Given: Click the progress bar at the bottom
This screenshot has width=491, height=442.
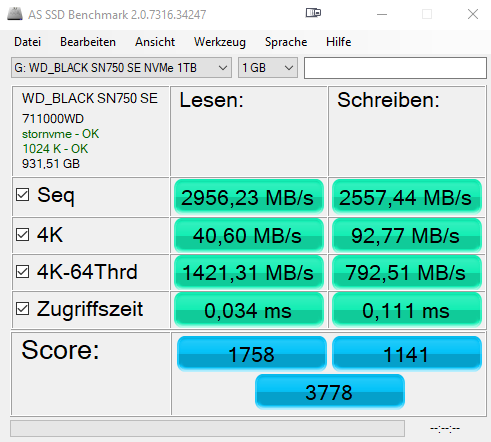Looking at the screenshot, I should pyautogui.click(x=207, y=428).
